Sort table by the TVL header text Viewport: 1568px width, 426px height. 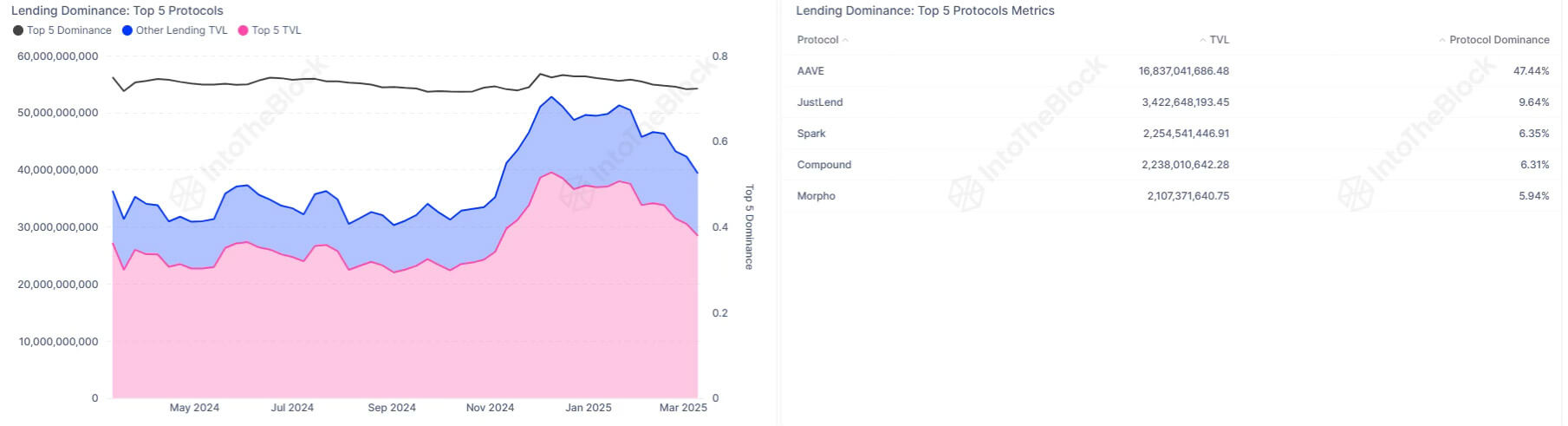[1220, 40]
